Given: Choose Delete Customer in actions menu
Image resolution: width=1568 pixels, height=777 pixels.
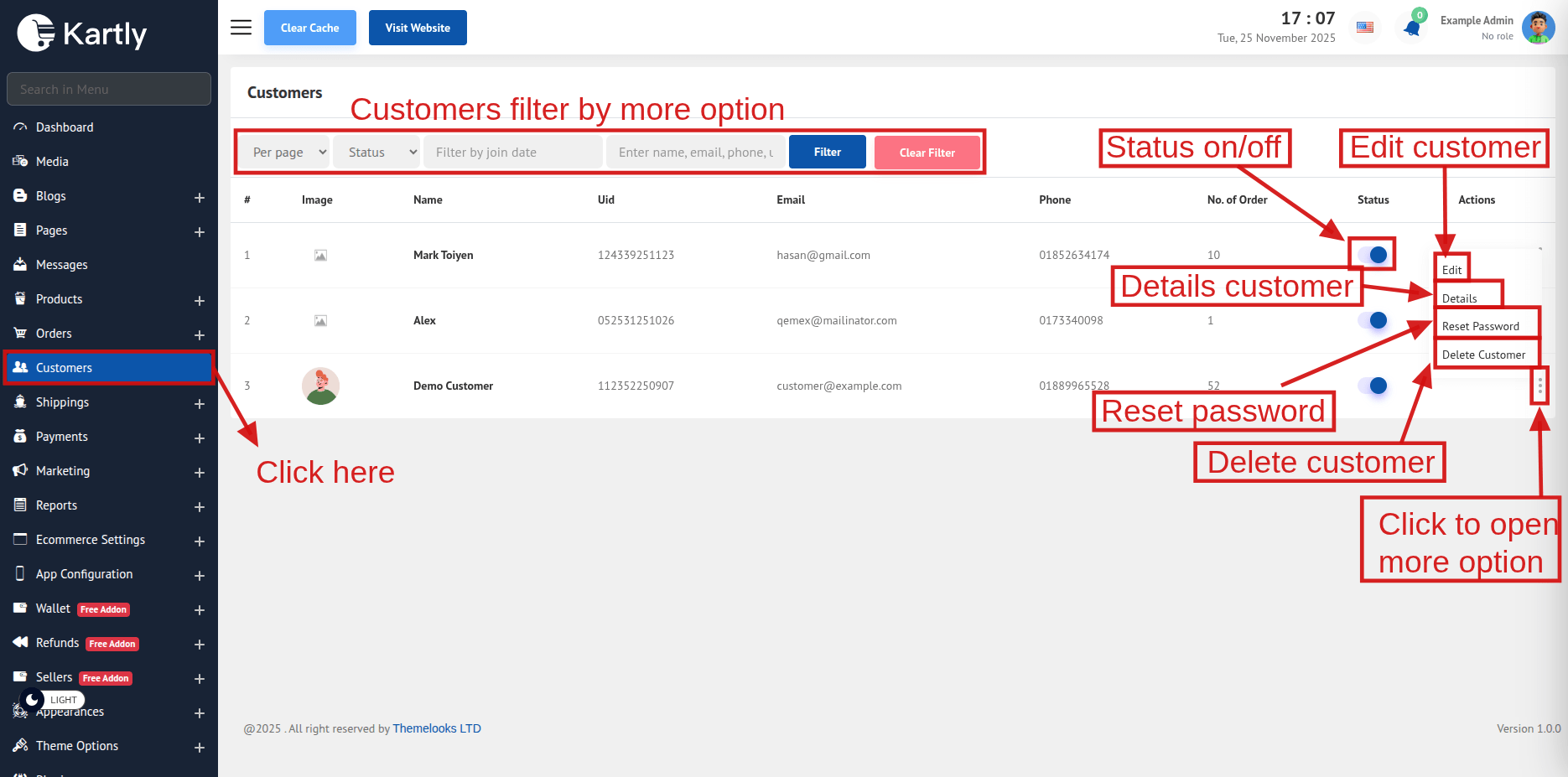Looking at the screenshot, I should point(1483,355).
